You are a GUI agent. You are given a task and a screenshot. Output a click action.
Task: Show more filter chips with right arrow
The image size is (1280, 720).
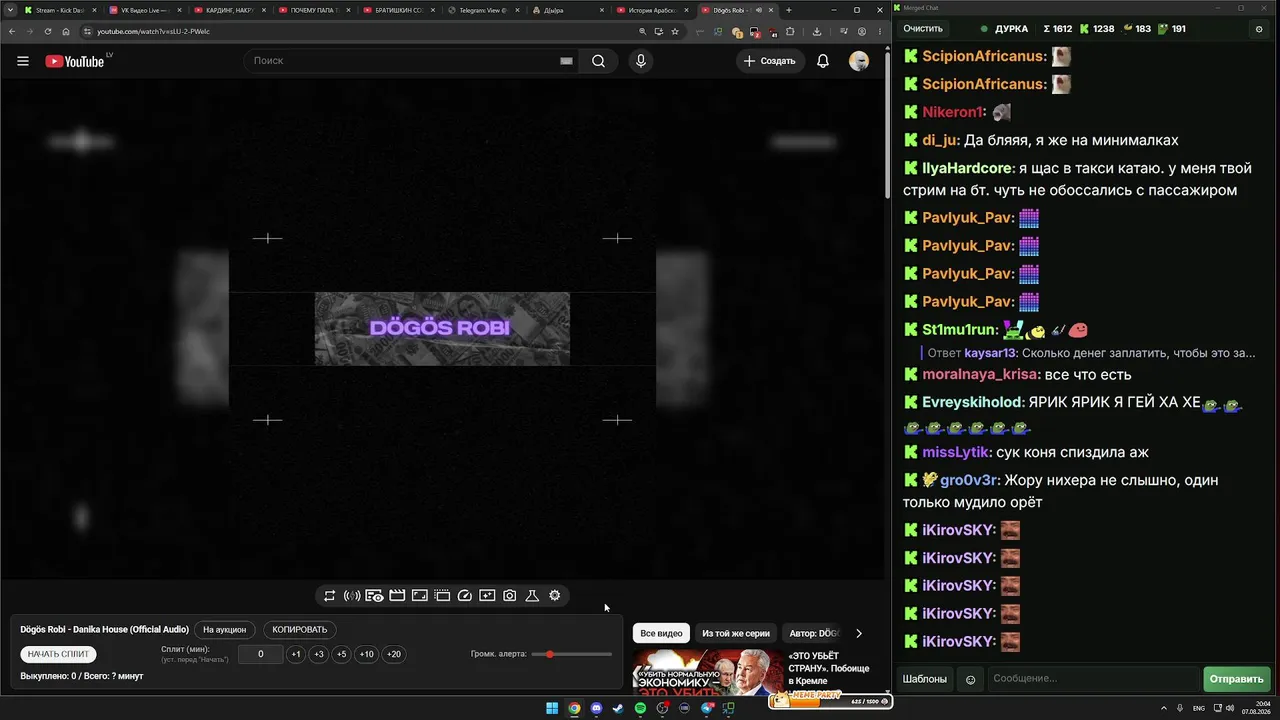click(x=858, y=633)
